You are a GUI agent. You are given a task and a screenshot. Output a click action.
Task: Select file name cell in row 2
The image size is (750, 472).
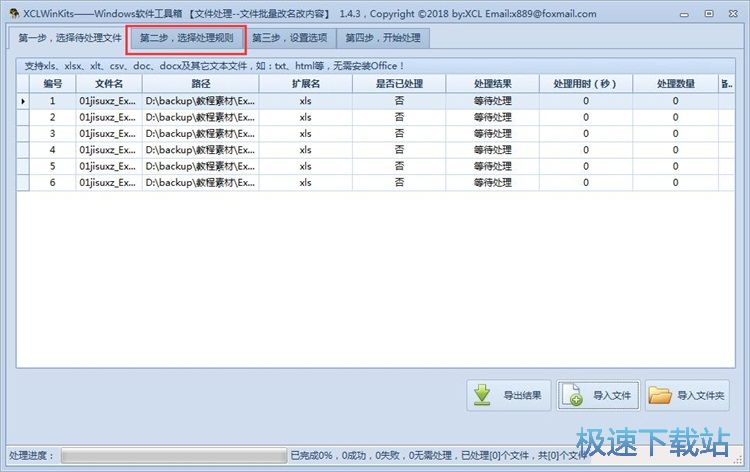(109, 117)
